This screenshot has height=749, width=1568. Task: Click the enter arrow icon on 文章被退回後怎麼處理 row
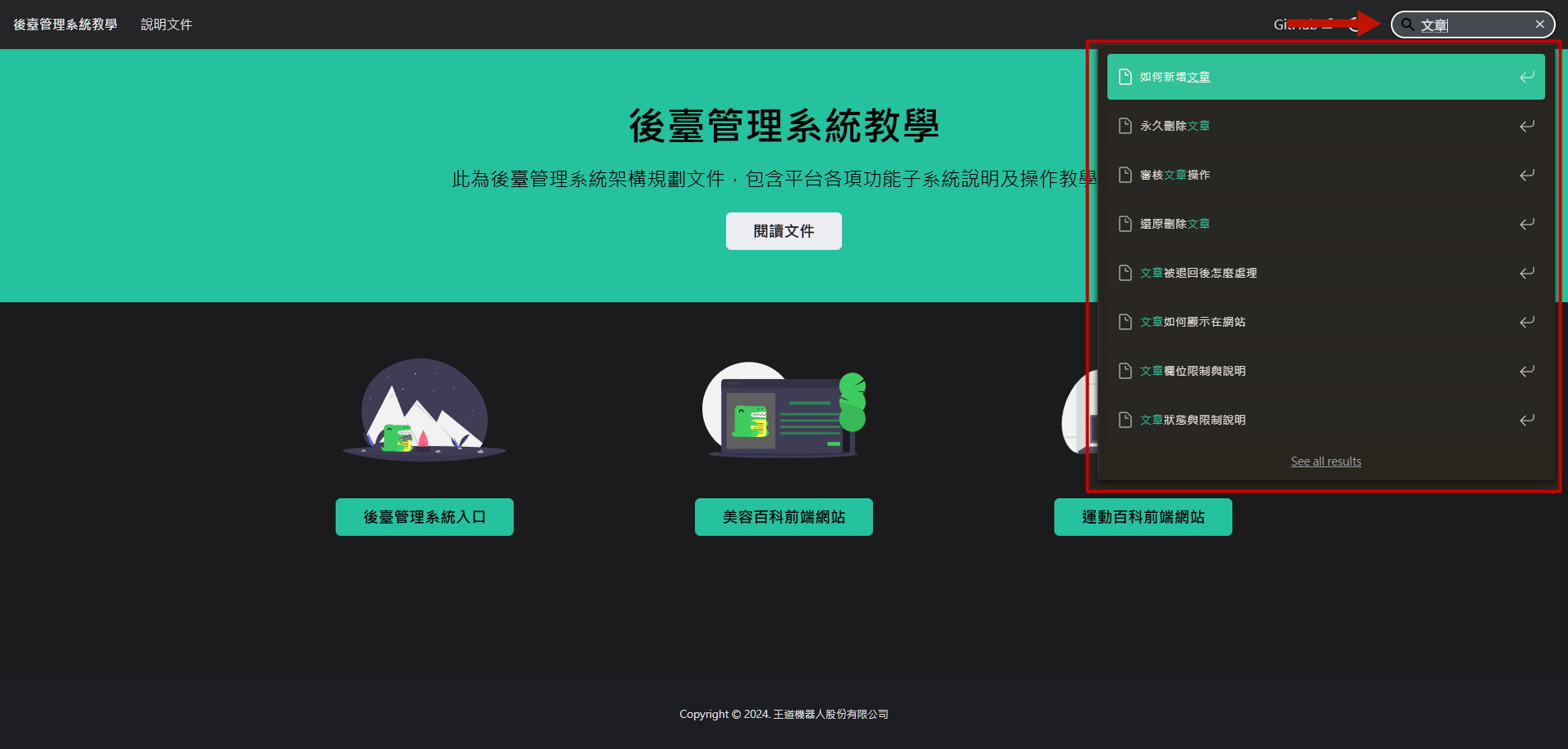(1526, 273)
